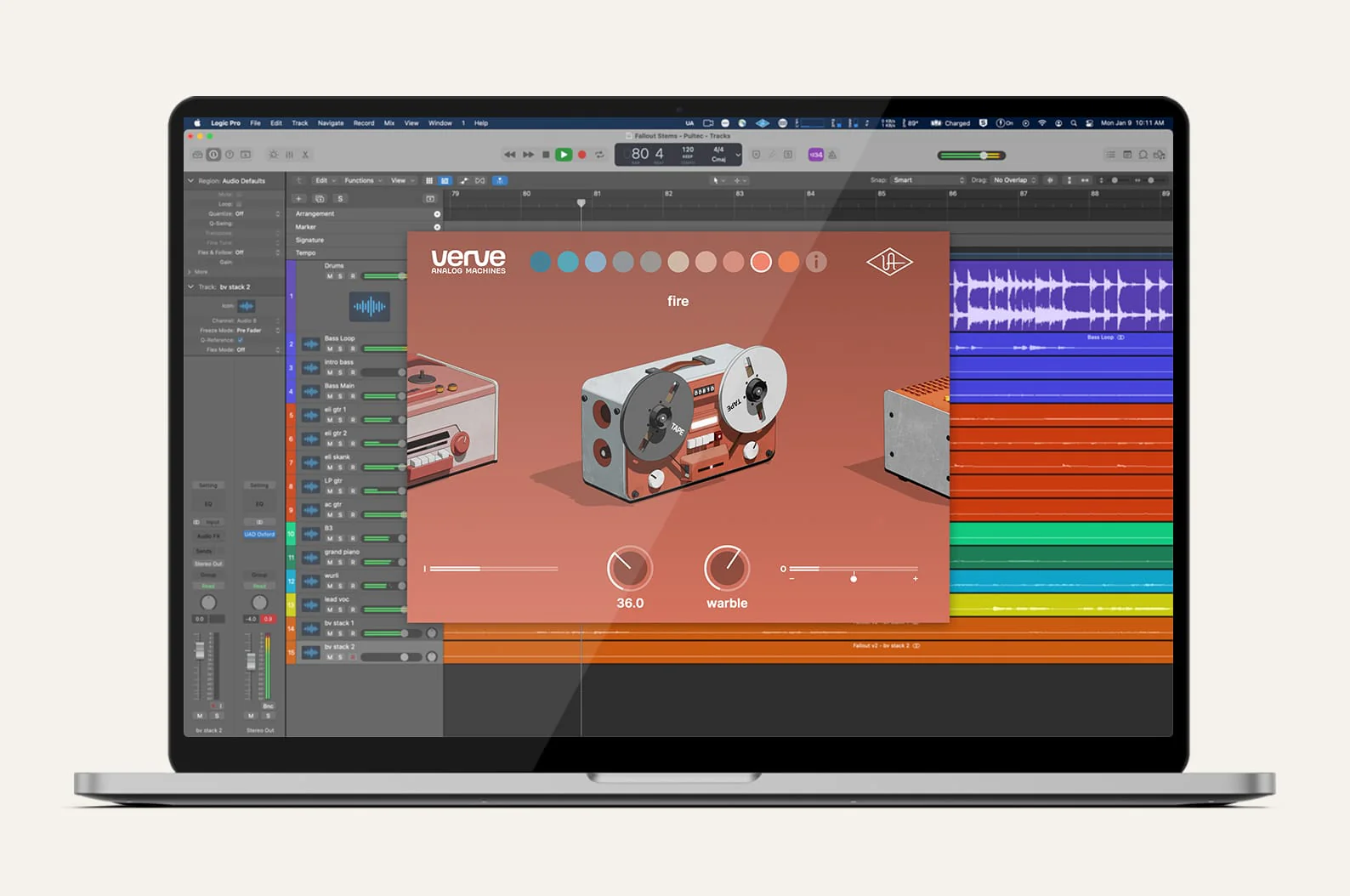Click the Universal Audio diamond logo
This screenshot has height=896, width=1350.
pyautogui.click(x=888, y=262)
